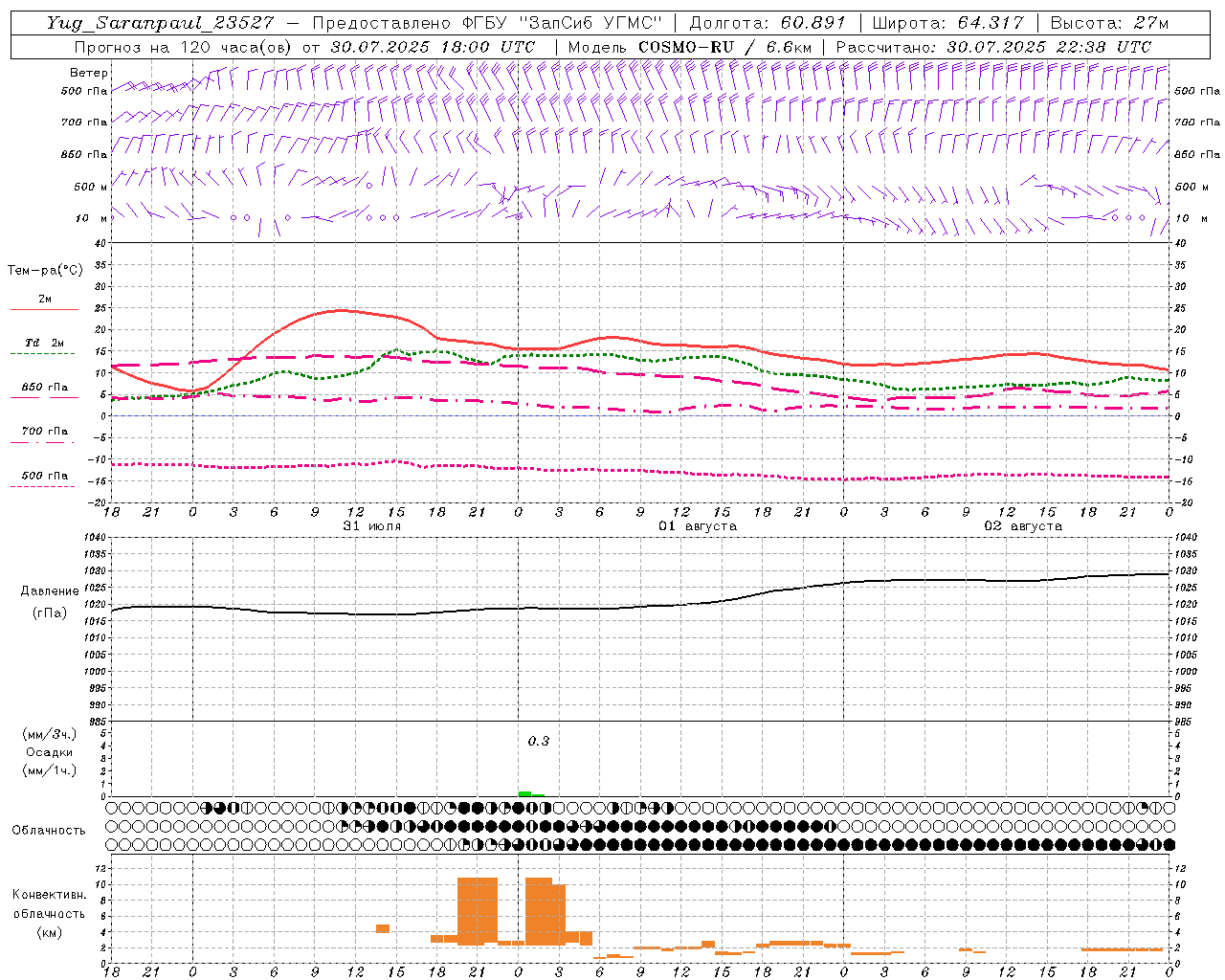This screenshot has width=1225, height=980.
Task: Click the 'Конвективн.' convective cloud label
Action: [x=49, y=895]
